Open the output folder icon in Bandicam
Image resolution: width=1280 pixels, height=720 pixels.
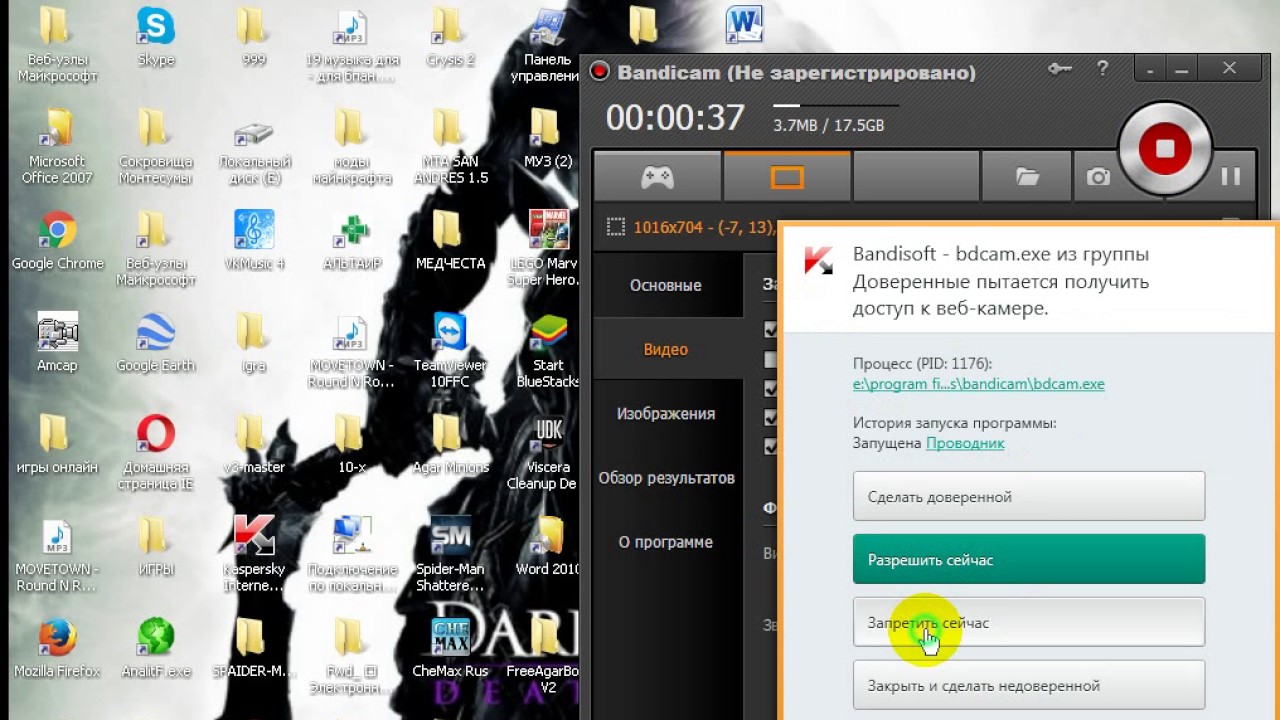pos(1027,177)
